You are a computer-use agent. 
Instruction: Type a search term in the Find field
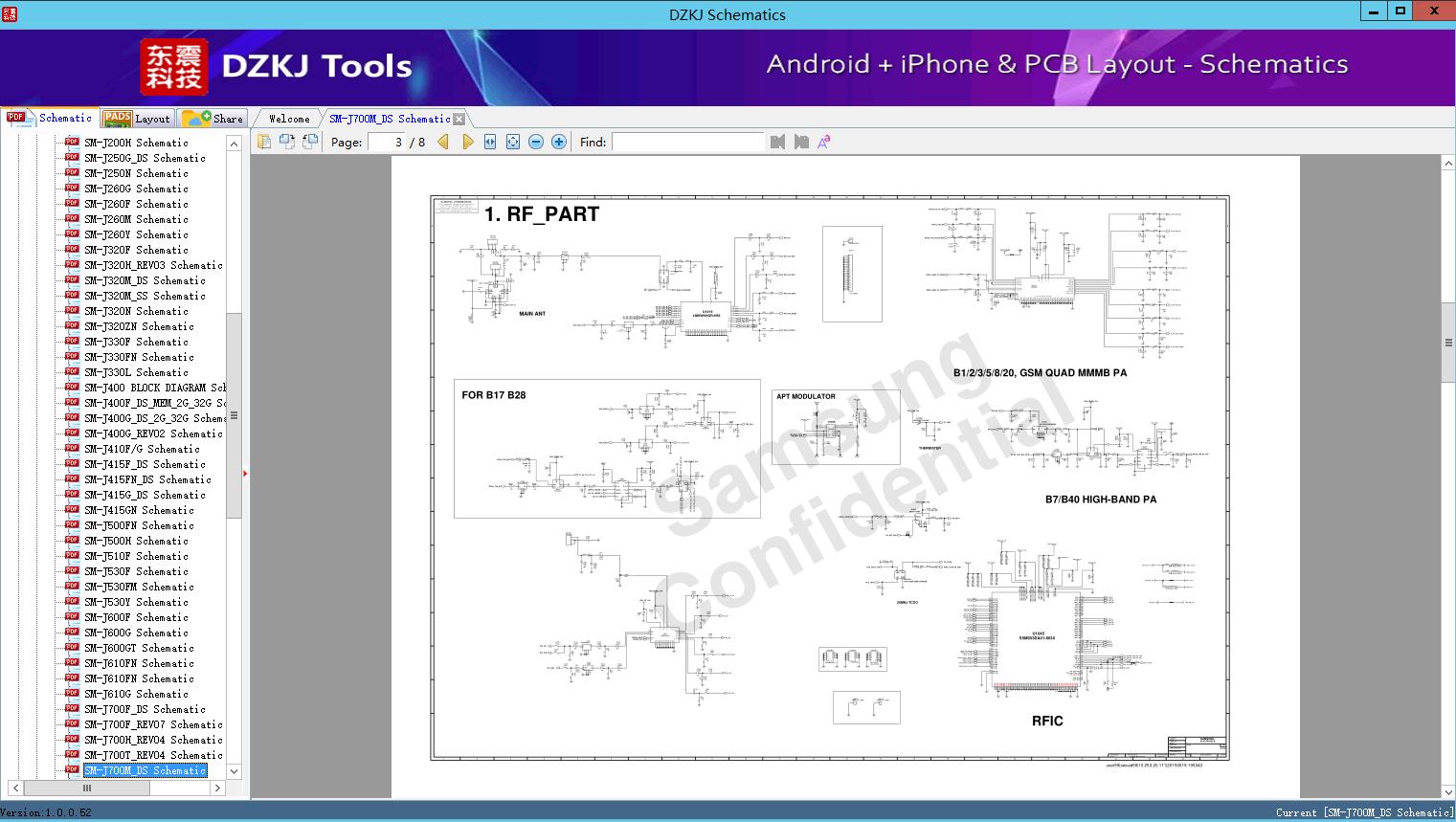(687, 142)
